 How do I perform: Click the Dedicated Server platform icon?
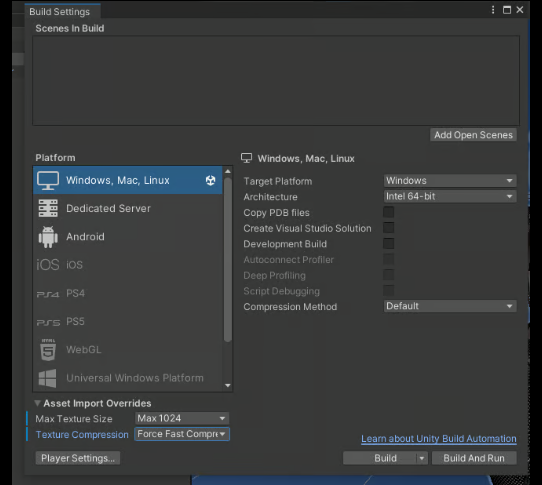click(x=48, y=208)
